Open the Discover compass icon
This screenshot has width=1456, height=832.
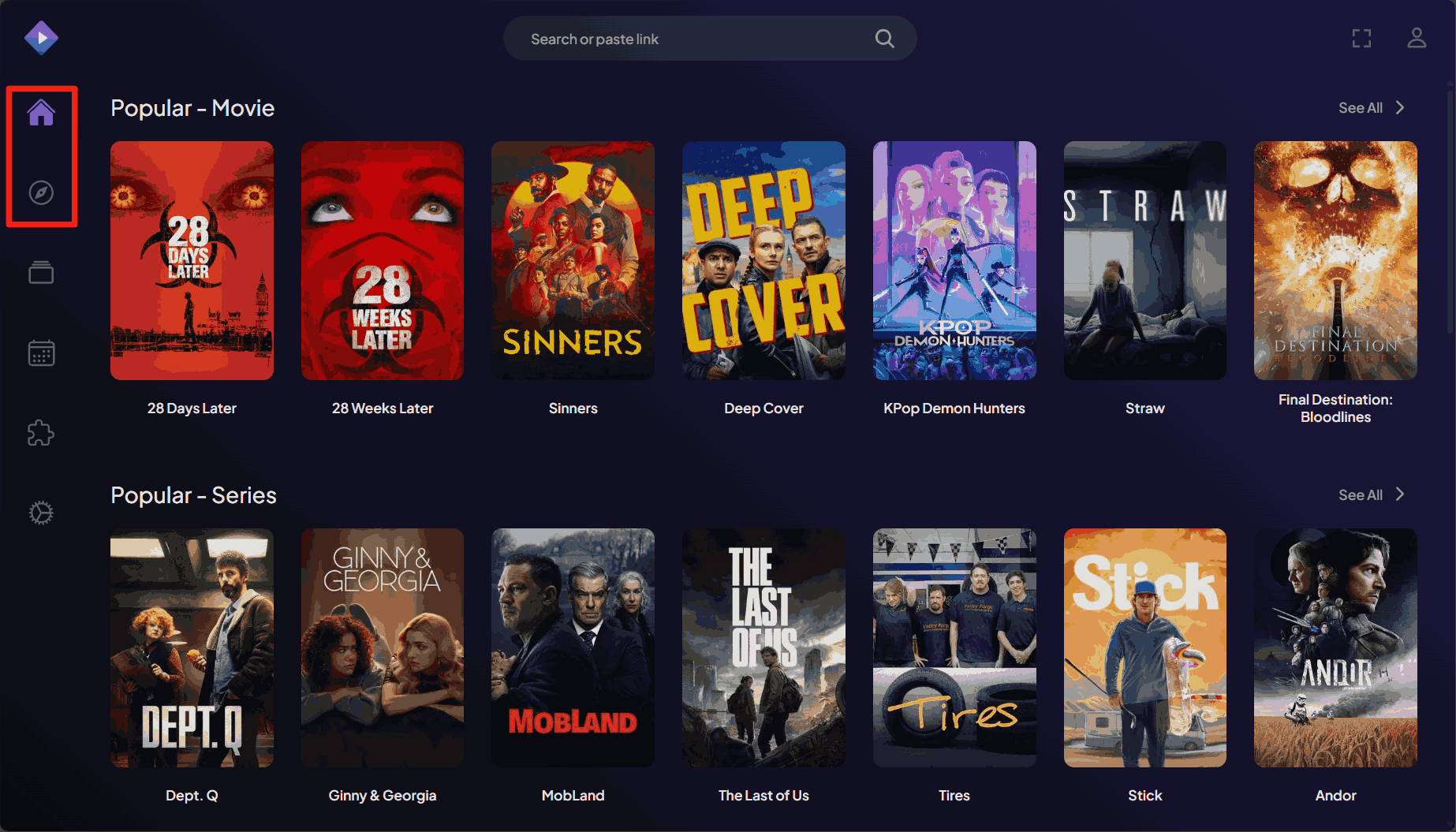pyautogui.click(x=41, y=192)
